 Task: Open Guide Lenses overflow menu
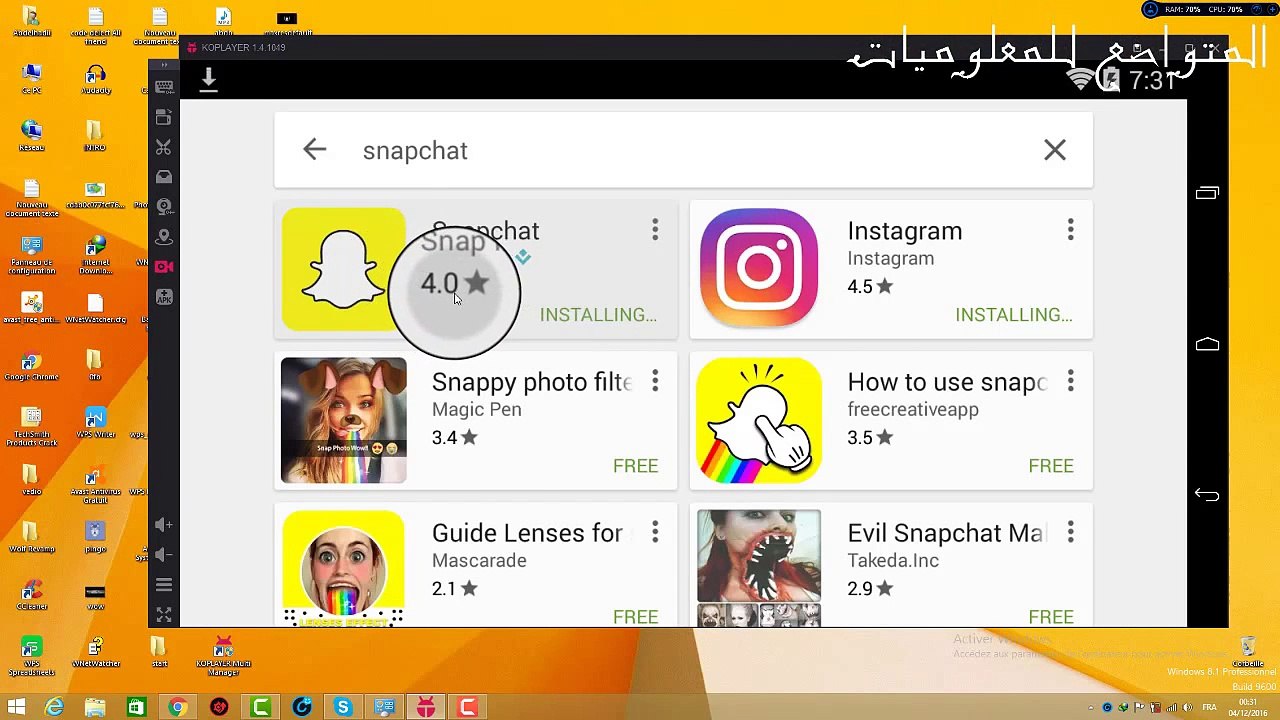click(x=655, y=533)
